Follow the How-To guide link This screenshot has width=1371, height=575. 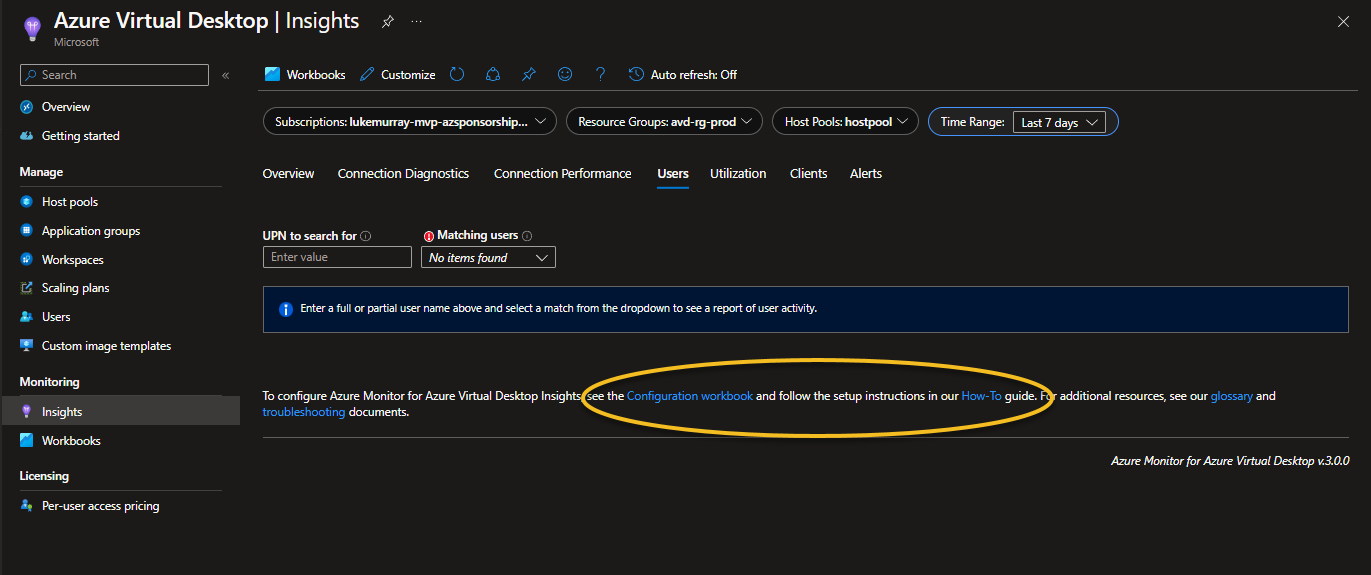coord(981,396)
